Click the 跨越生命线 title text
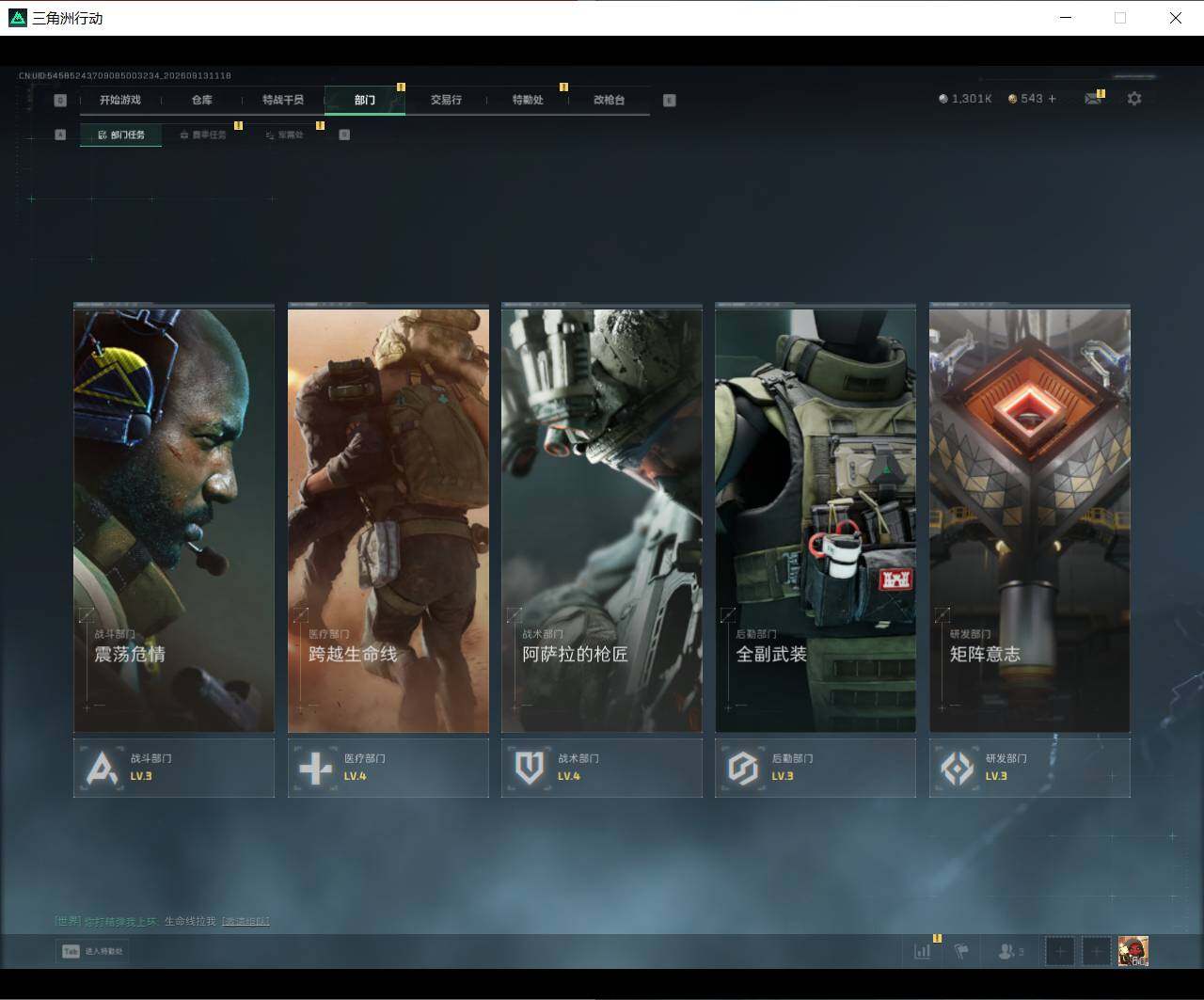Viewport: 1204px width, 1000px height. (x=353, y=654)
